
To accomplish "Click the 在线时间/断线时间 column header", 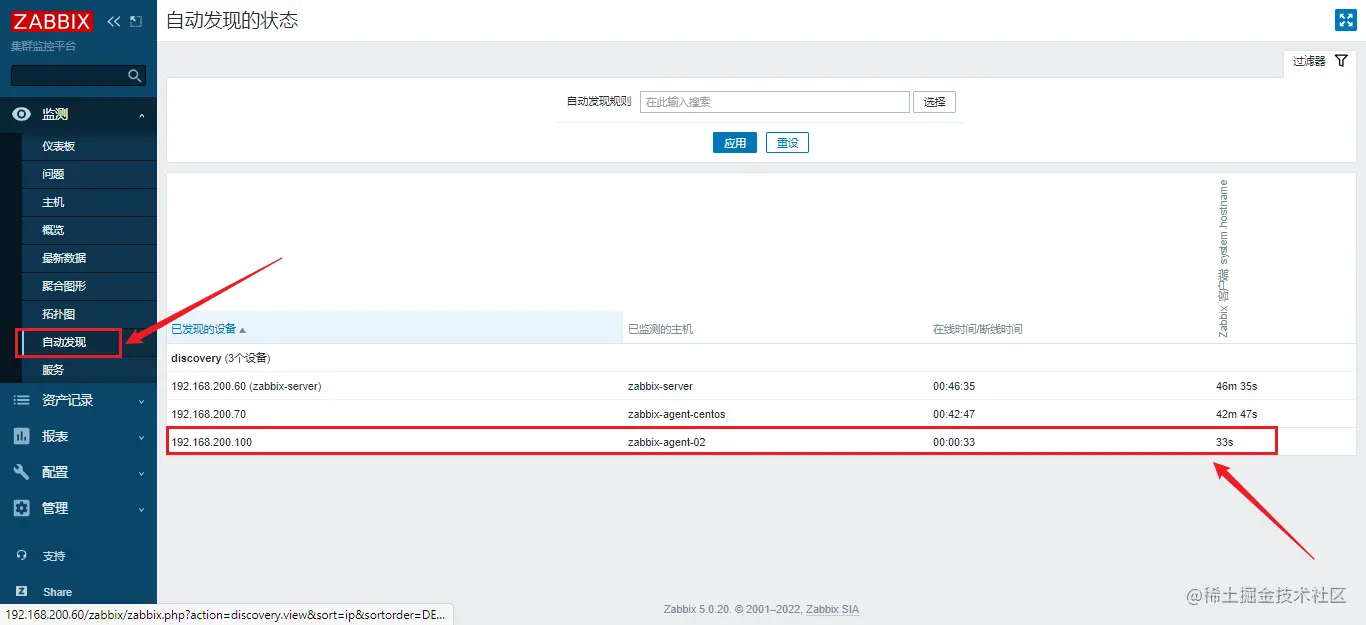I will pos(977,329).
